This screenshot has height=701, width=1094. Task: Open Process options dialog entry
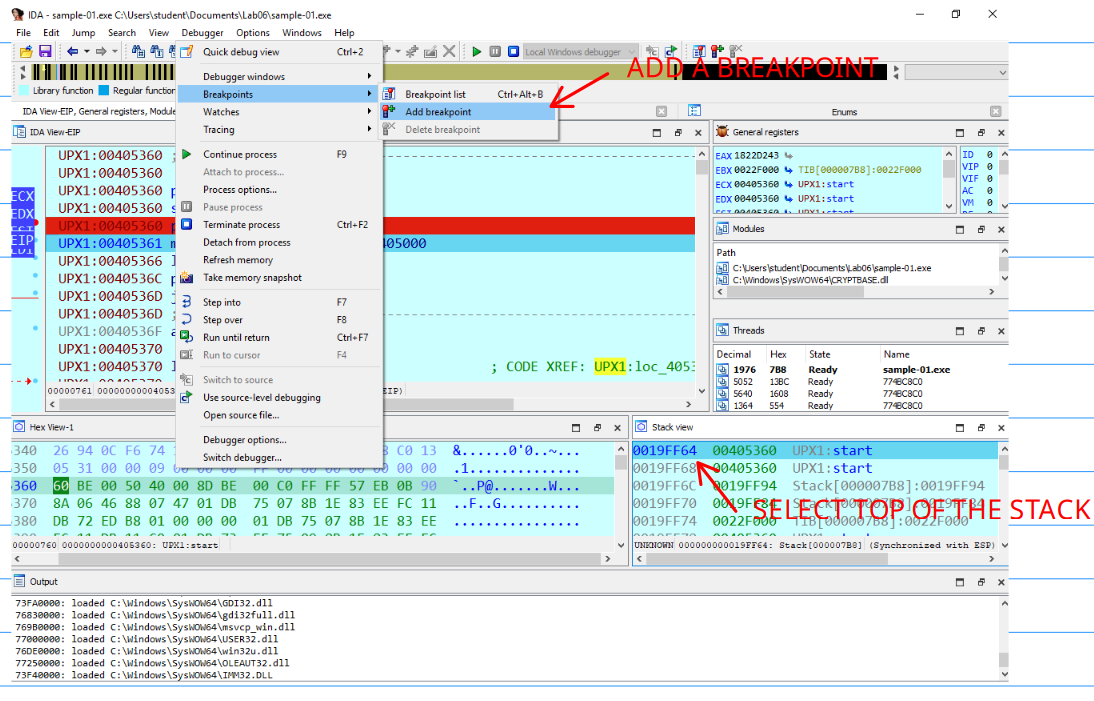pyautogui.click(x=279, y=190)
